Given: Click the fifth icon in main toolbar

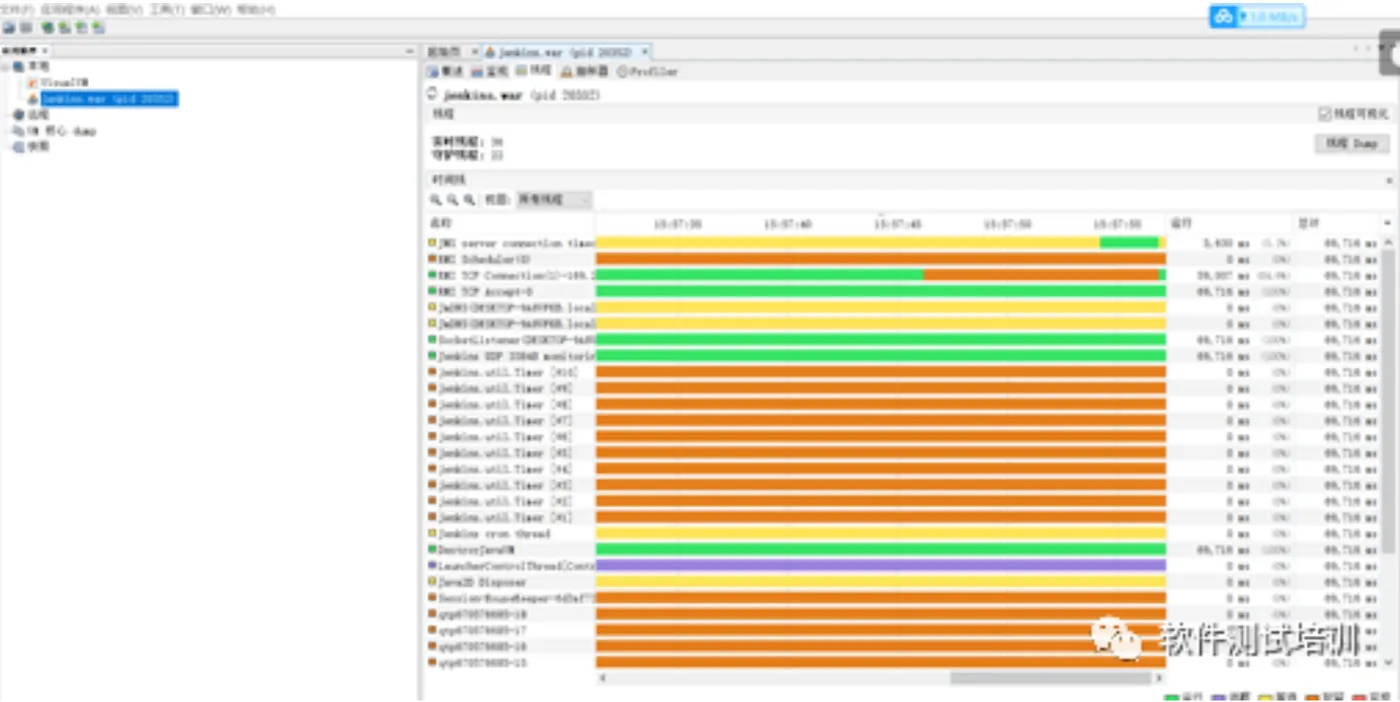Looking at the screenshot, I should coord(82,28).
